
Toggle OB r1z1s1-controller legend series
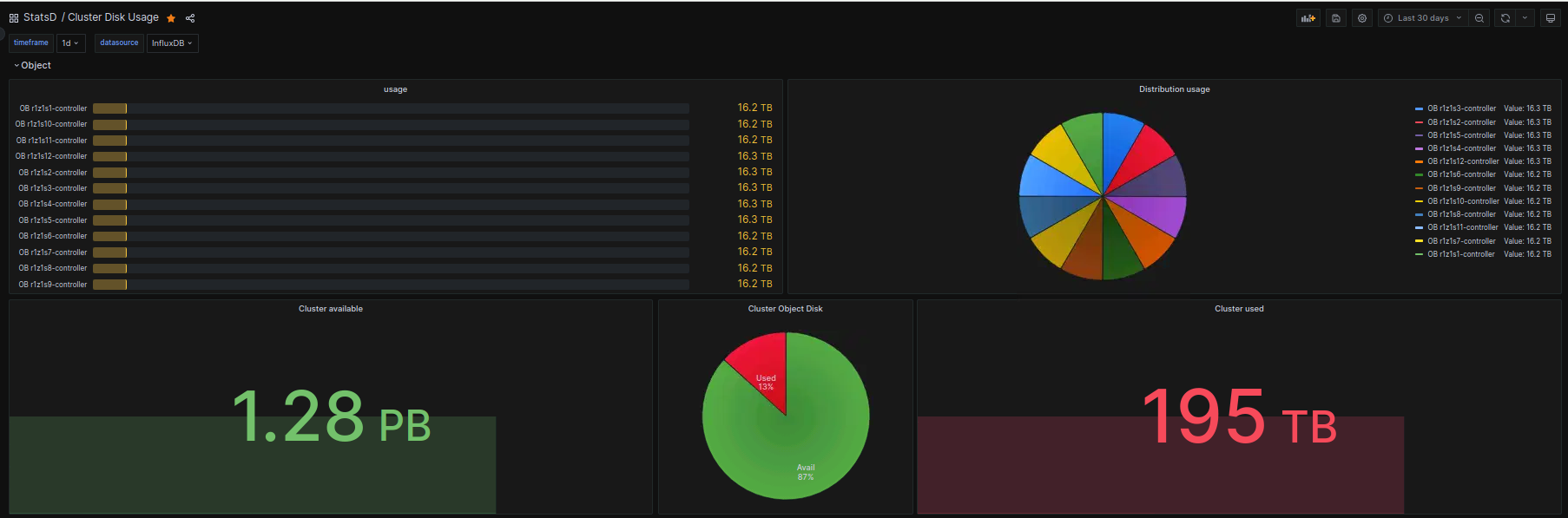(1461, 254)
